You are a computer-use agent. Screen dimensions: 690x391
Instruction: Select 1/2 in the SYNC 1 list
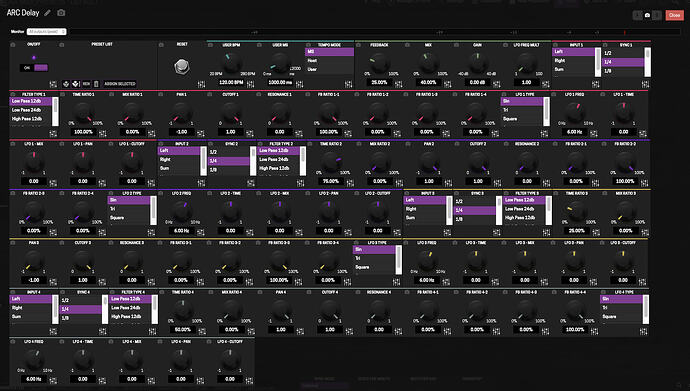click(623, 53)
